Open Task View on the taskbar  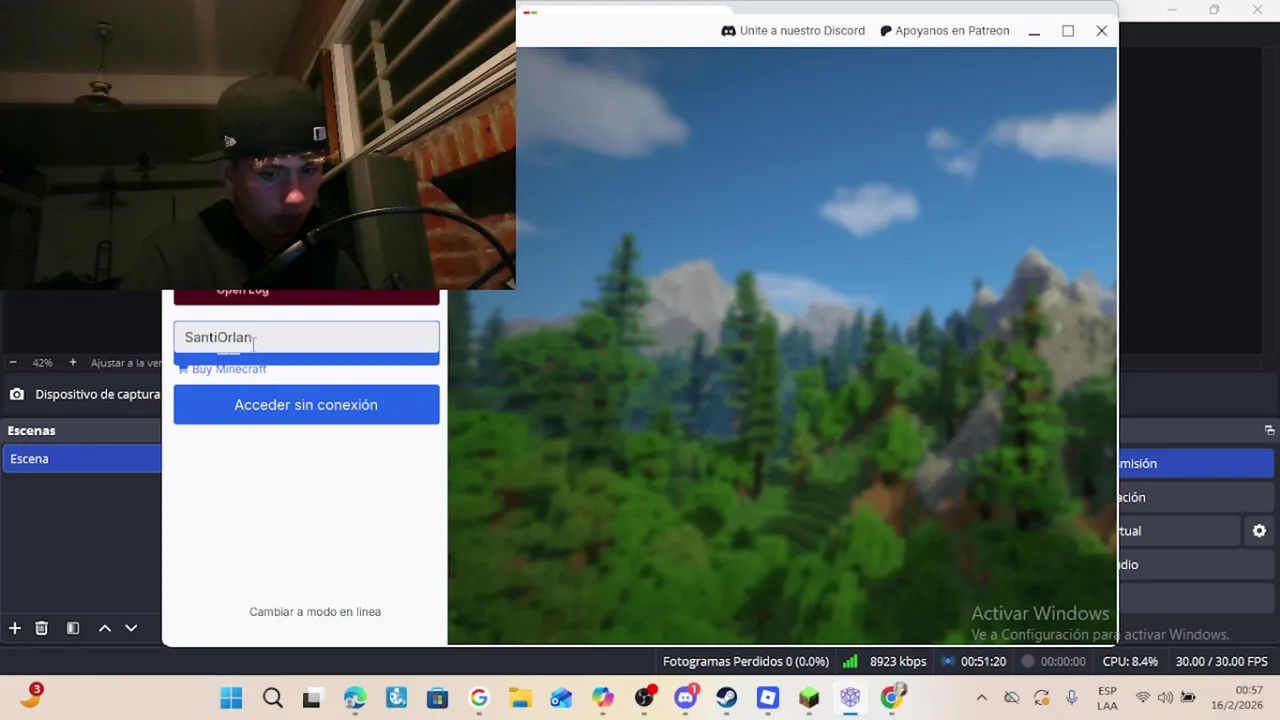pos(312,698)
